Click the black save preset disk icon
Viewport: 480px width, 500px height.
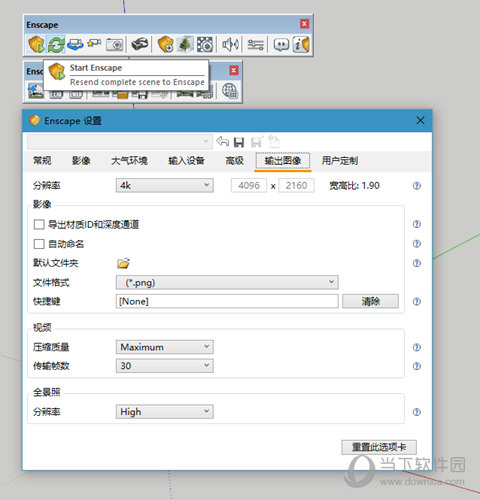coord(239,142)
